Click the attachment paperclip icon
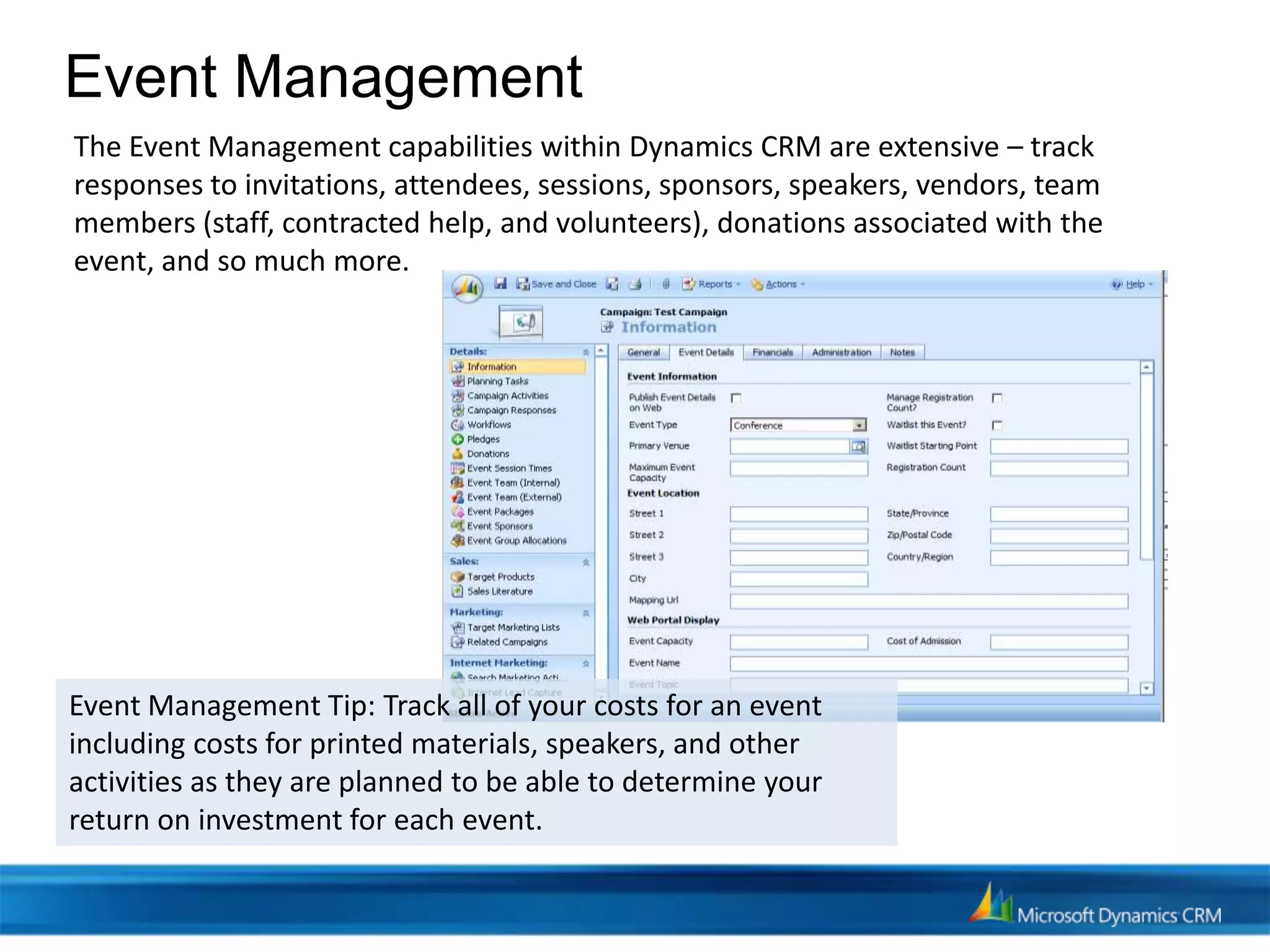The image size is (1270, 952). tap(665, 284)
